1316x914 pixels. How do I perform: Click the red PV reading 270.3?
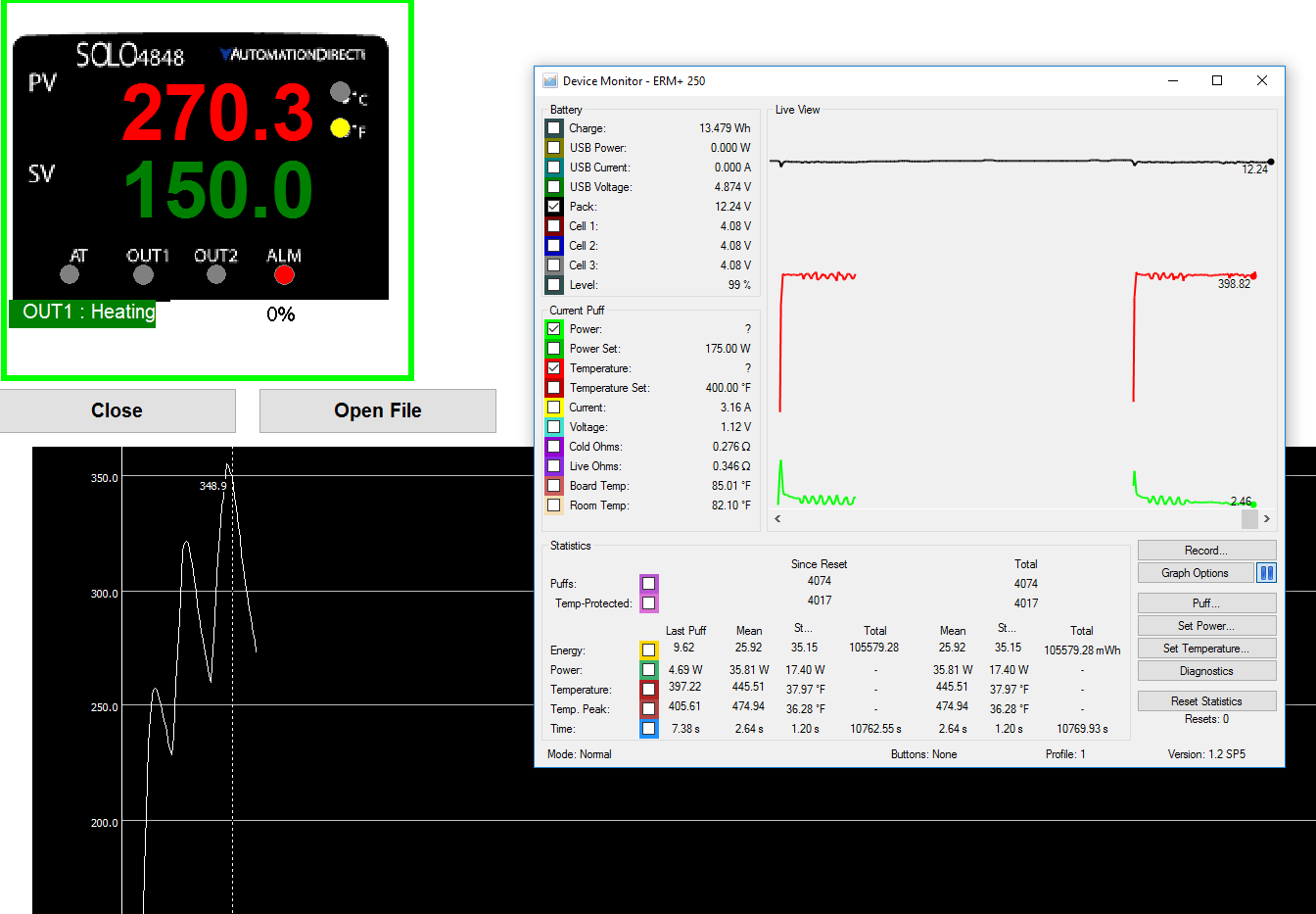217,113
